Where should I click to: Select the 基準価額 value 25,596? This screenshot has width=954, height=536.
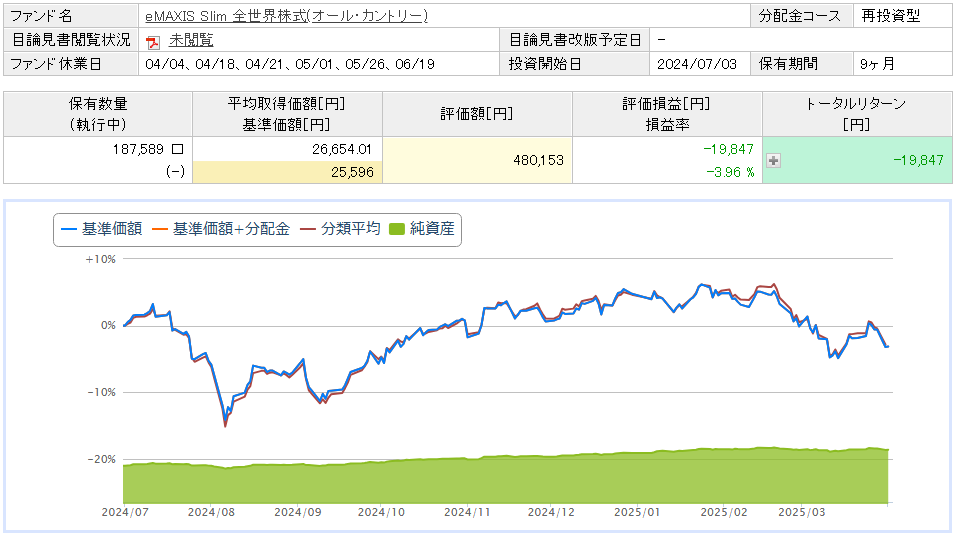352,172
